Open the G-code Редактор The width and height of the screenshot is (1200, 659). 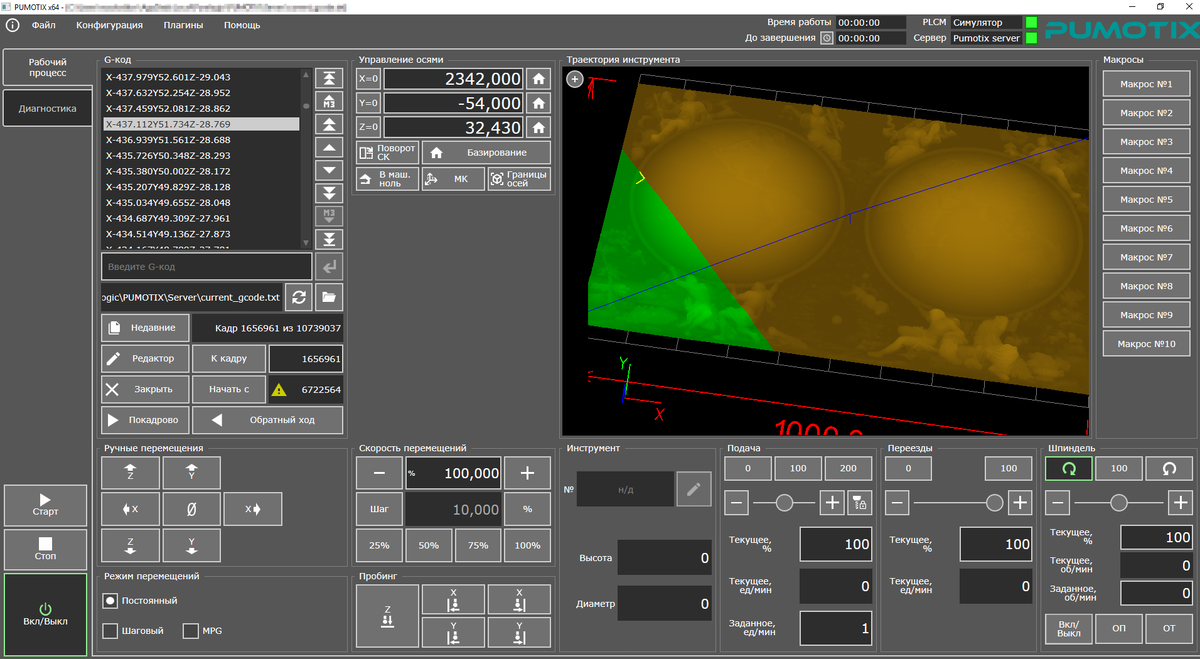coord(145,359)
